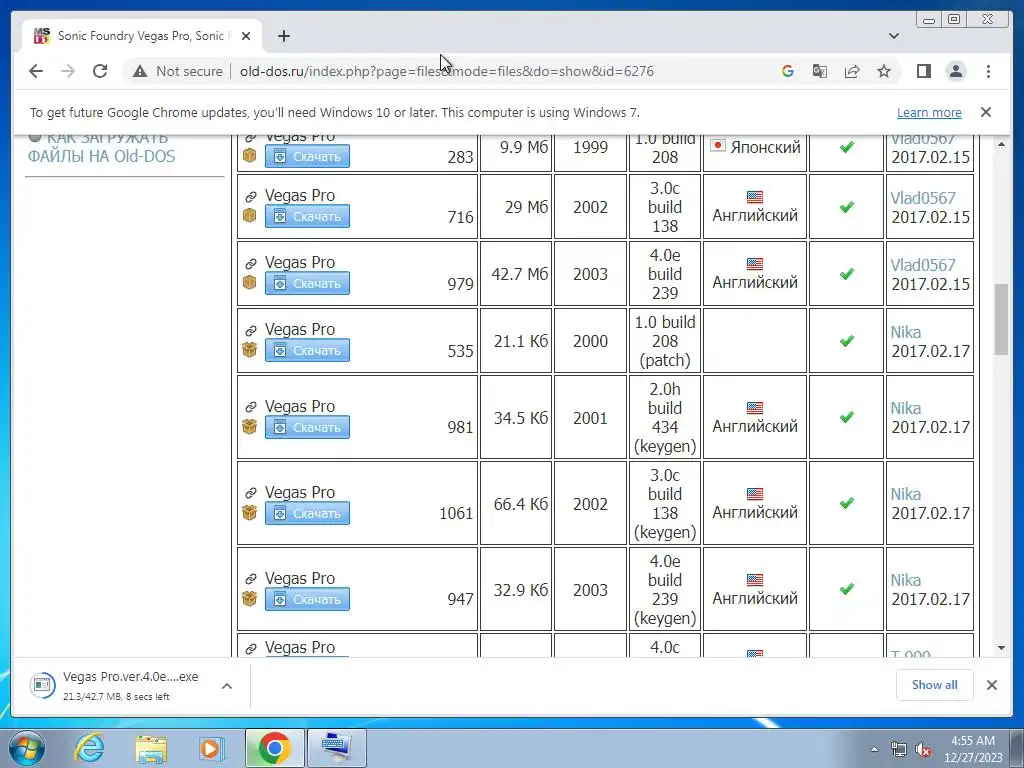Focus the old-dos.ru address bar
Viewport: 1024px width, 768px height.
click(x=446, y=71)
